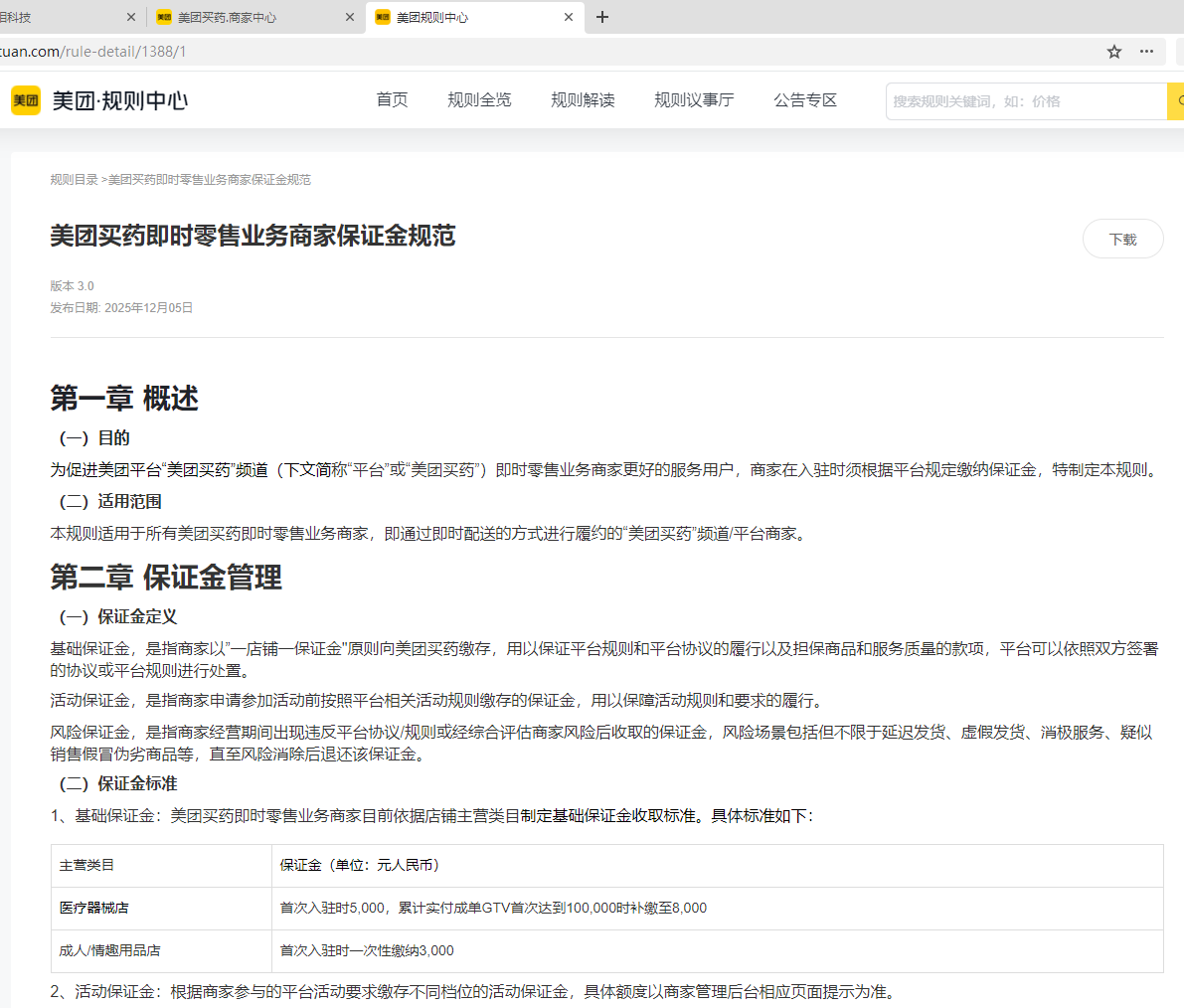The height and width of the screenshot is (1008, 1184).
Task: Go to 首页 in navigation bar
Action: pos(392,100)
